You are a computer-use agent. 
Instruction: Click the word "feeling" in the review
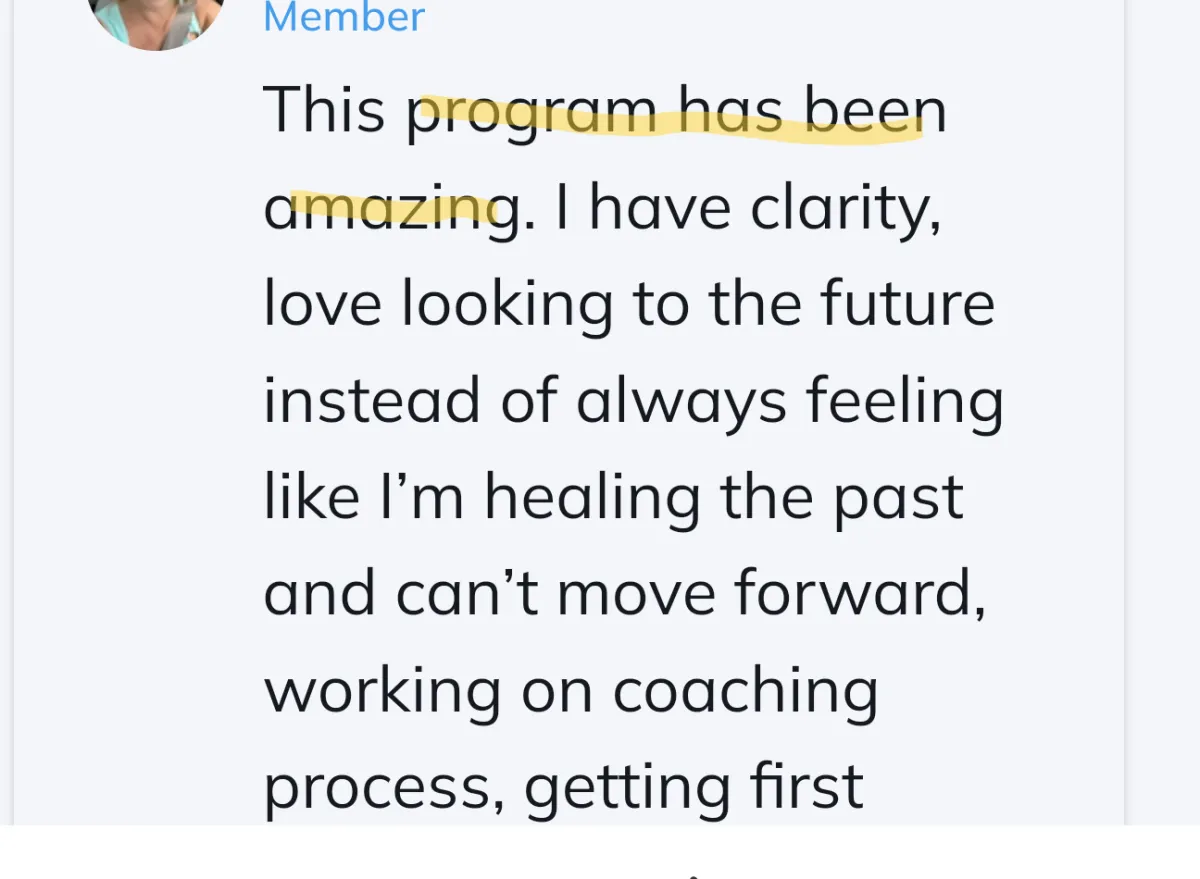click(x=905, y=402)
